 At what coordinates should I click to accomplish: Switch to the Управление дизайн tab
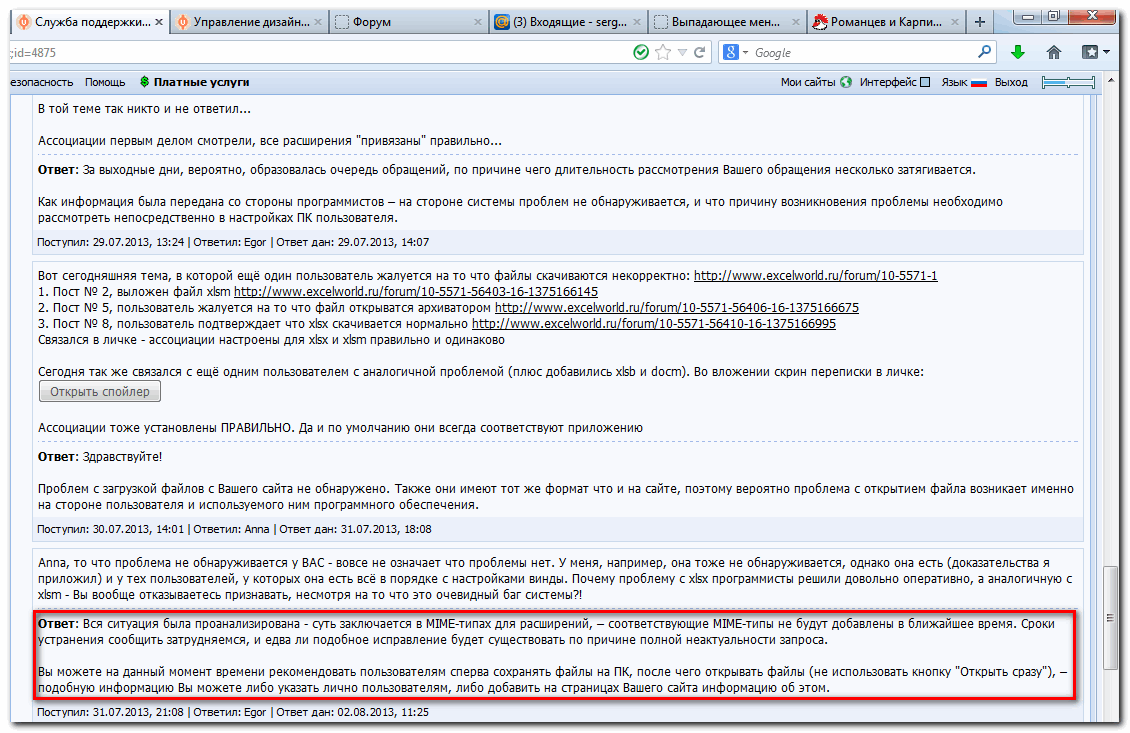[252, 22]
